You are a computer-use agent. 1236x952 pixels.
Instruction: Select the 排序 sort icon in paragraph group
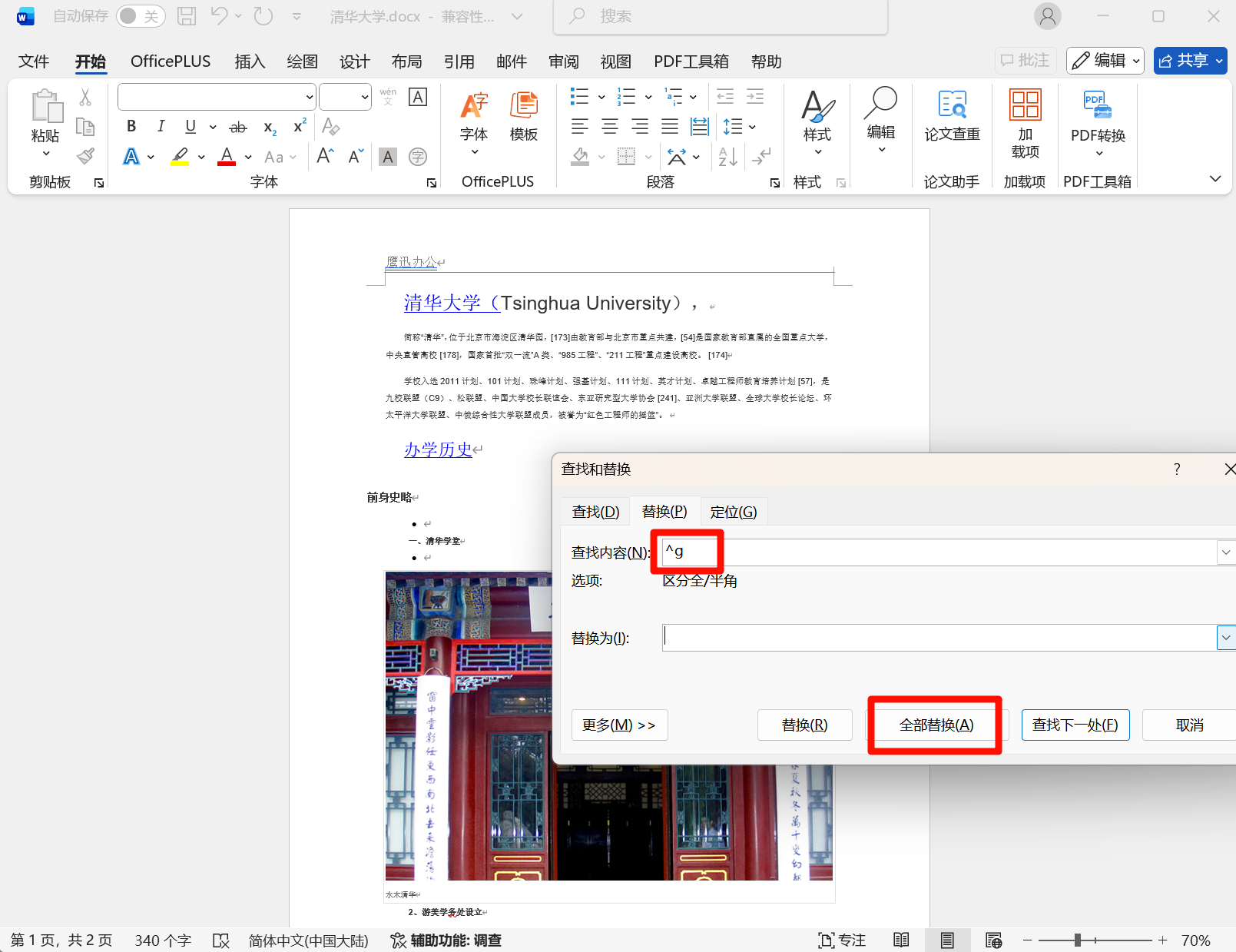tap(727, 156)
